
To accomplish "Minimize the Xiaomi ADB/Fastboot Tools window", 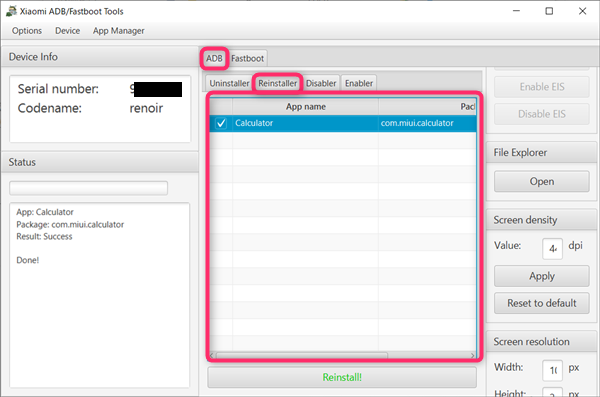I will point(516,11).
